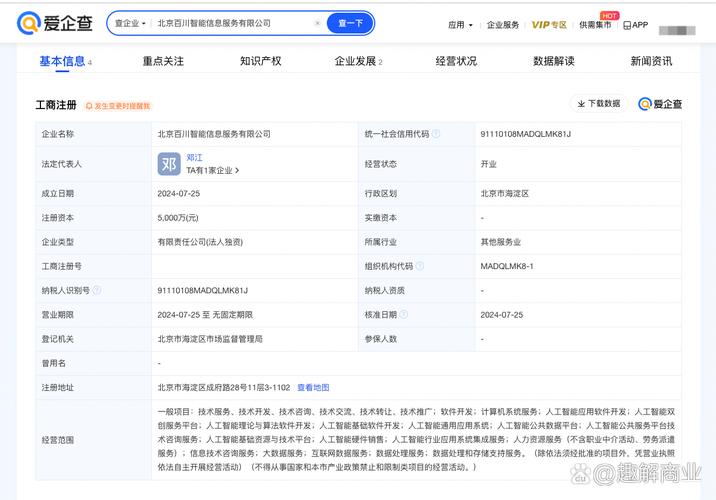This screenshot has height=500, width=716.
Task: Click the 爱企查 logo in the header
Action: point(55,23)
